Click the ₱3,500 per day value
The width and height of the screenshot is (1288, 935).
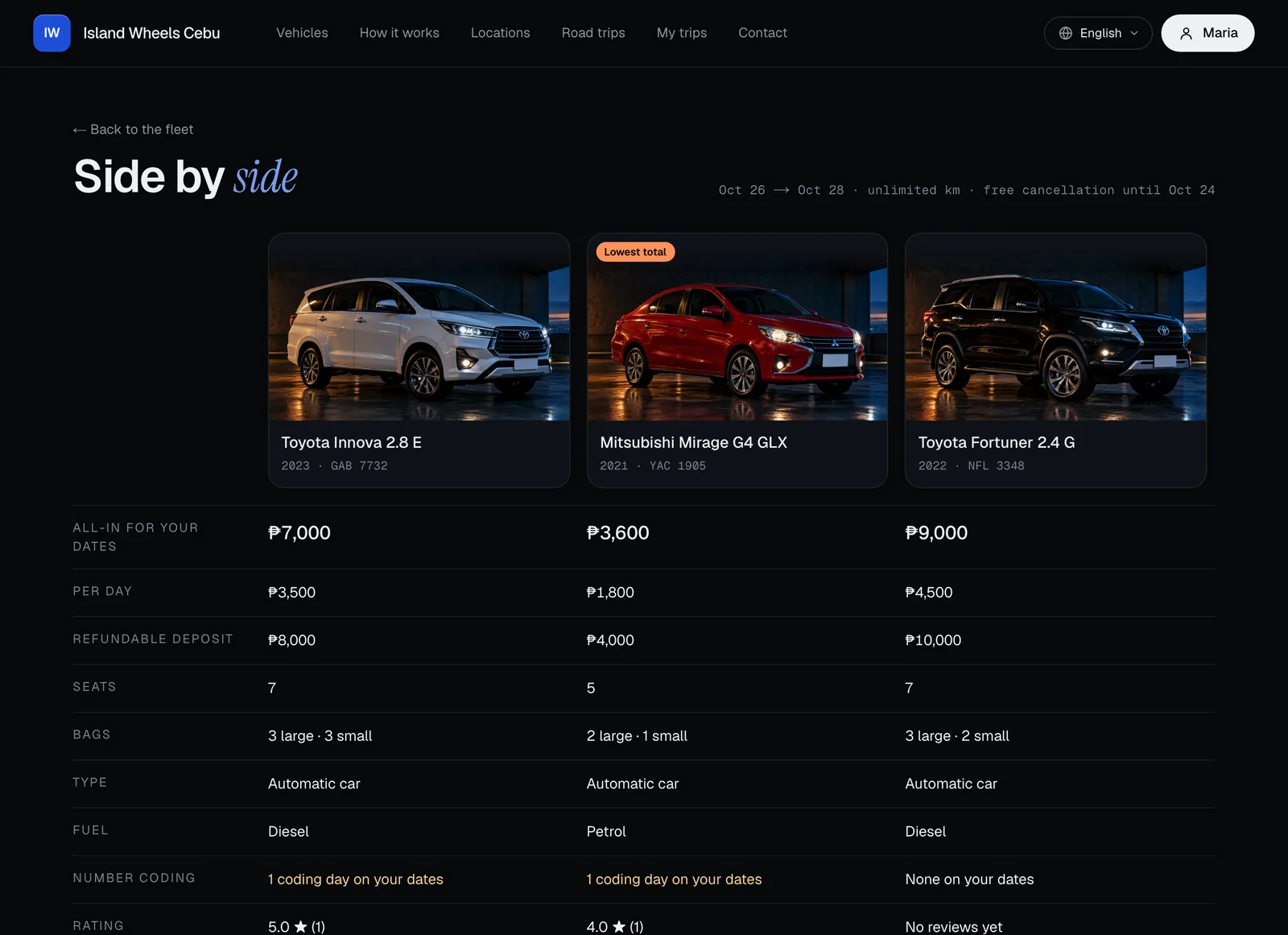point(291,593)
